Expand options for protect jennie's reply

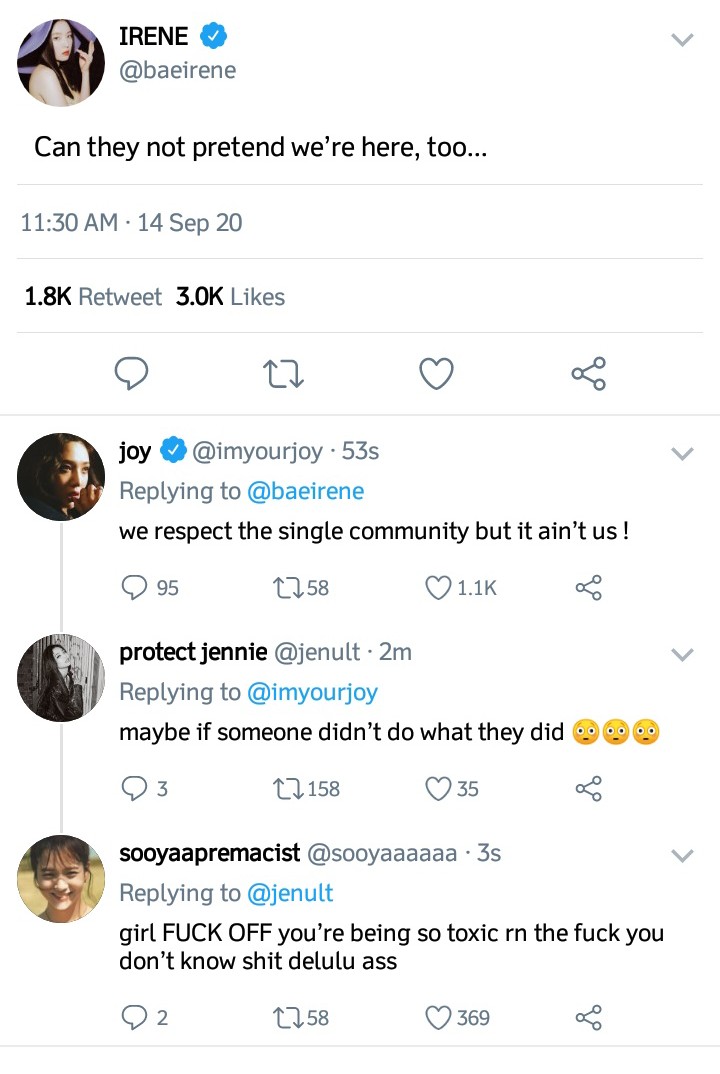682,655
